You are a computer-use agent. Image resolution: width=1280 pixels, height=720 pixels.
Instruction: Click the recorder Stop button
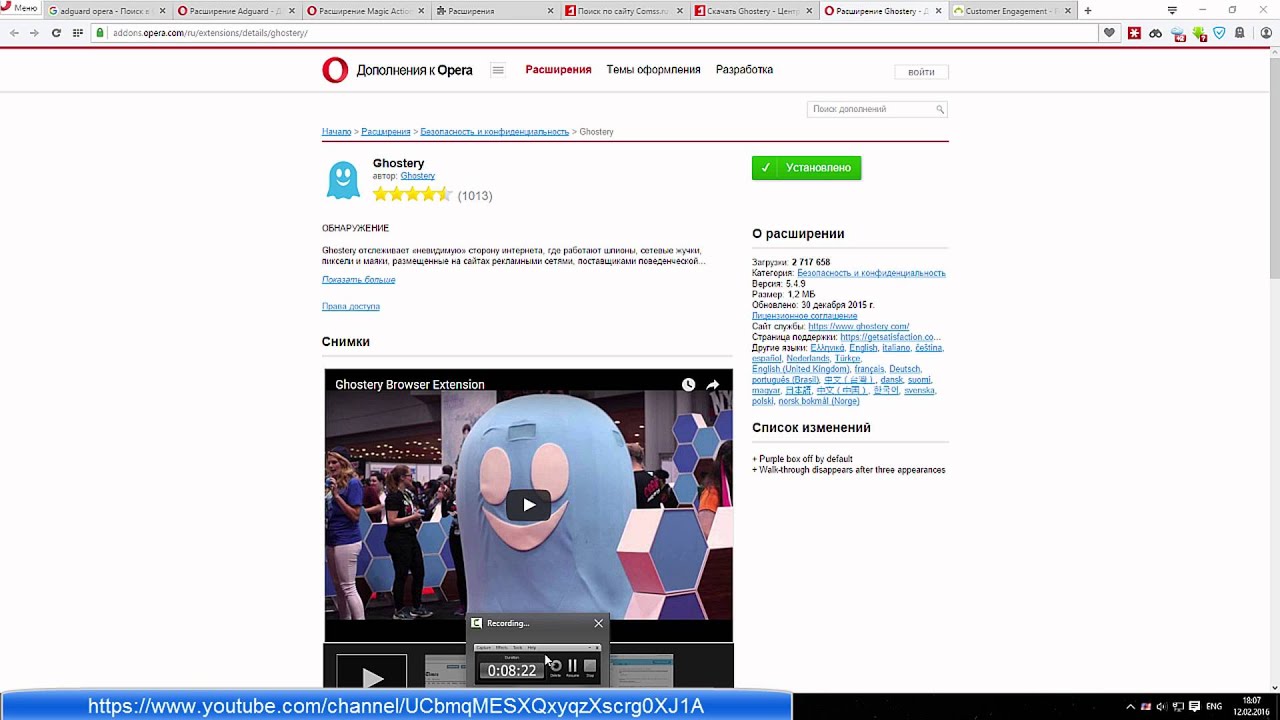click(x=590, y=666)
